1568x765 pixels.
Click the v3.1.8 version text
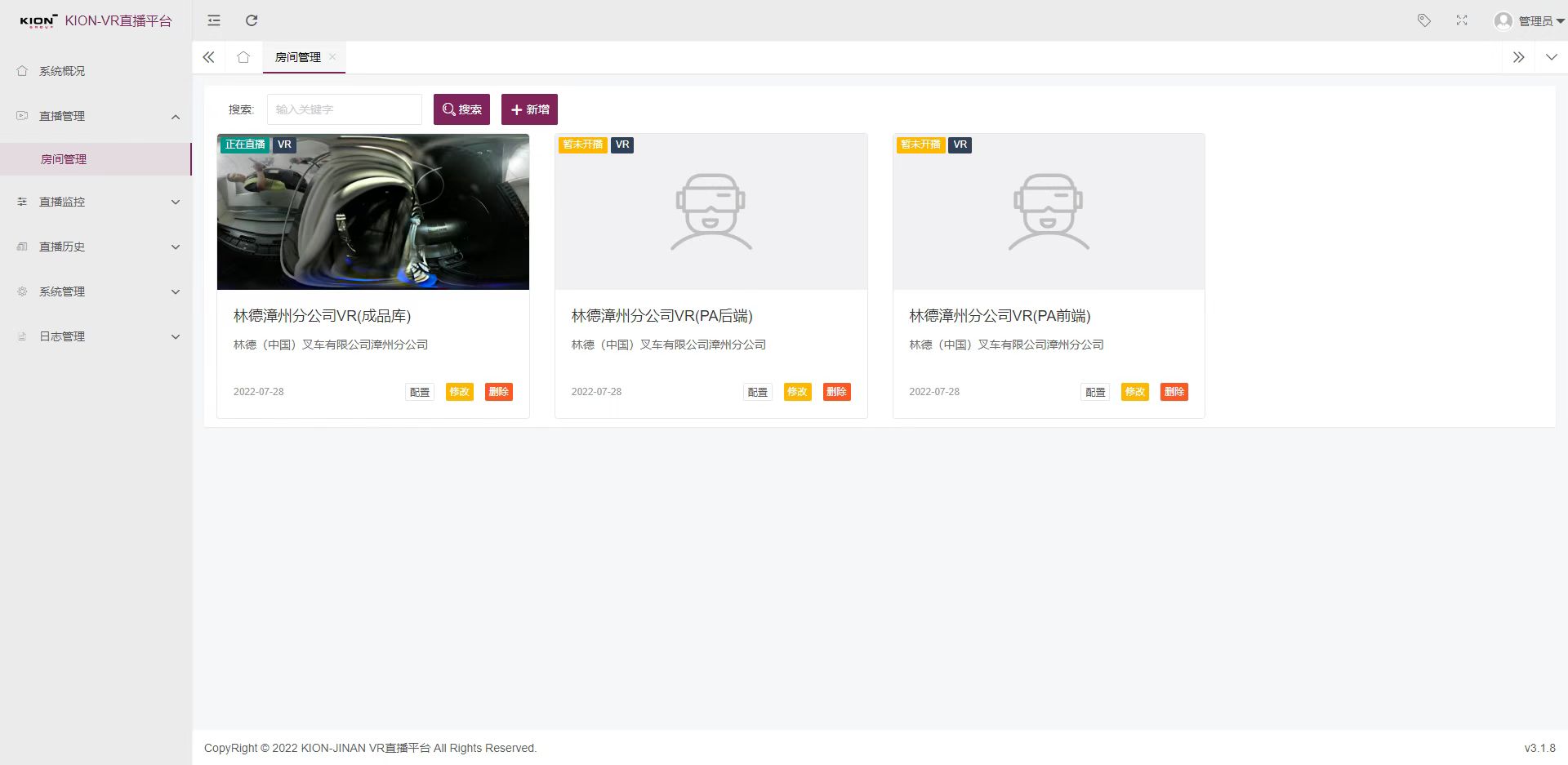point(1540,748)
